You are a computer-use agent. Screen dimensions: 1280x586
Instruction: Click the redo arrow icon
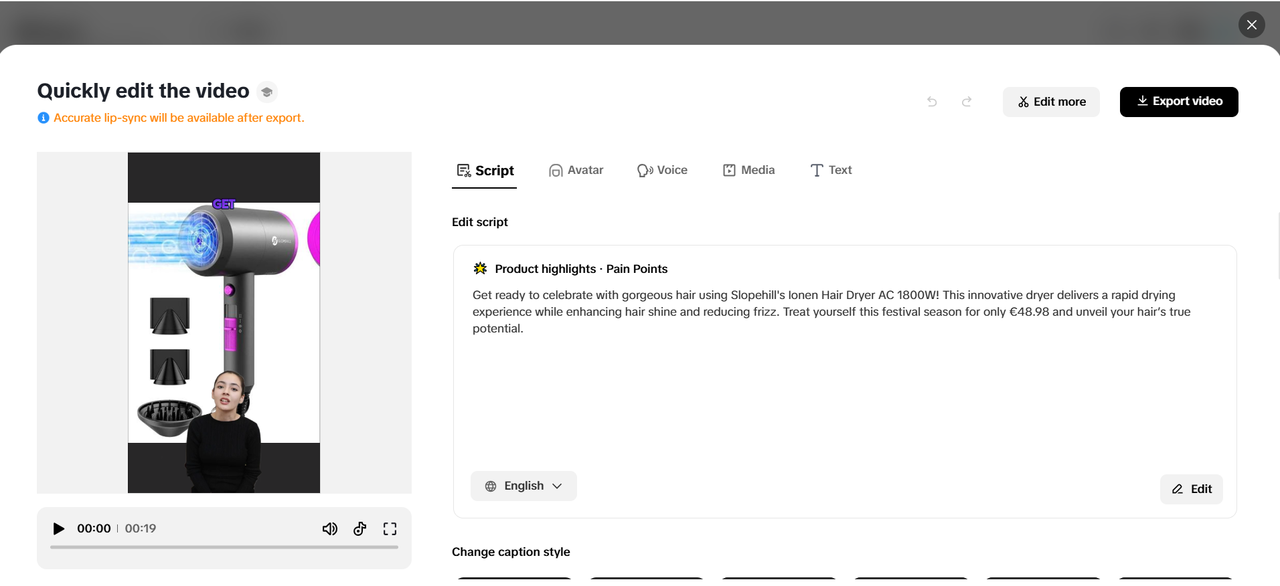click(966, 101)
